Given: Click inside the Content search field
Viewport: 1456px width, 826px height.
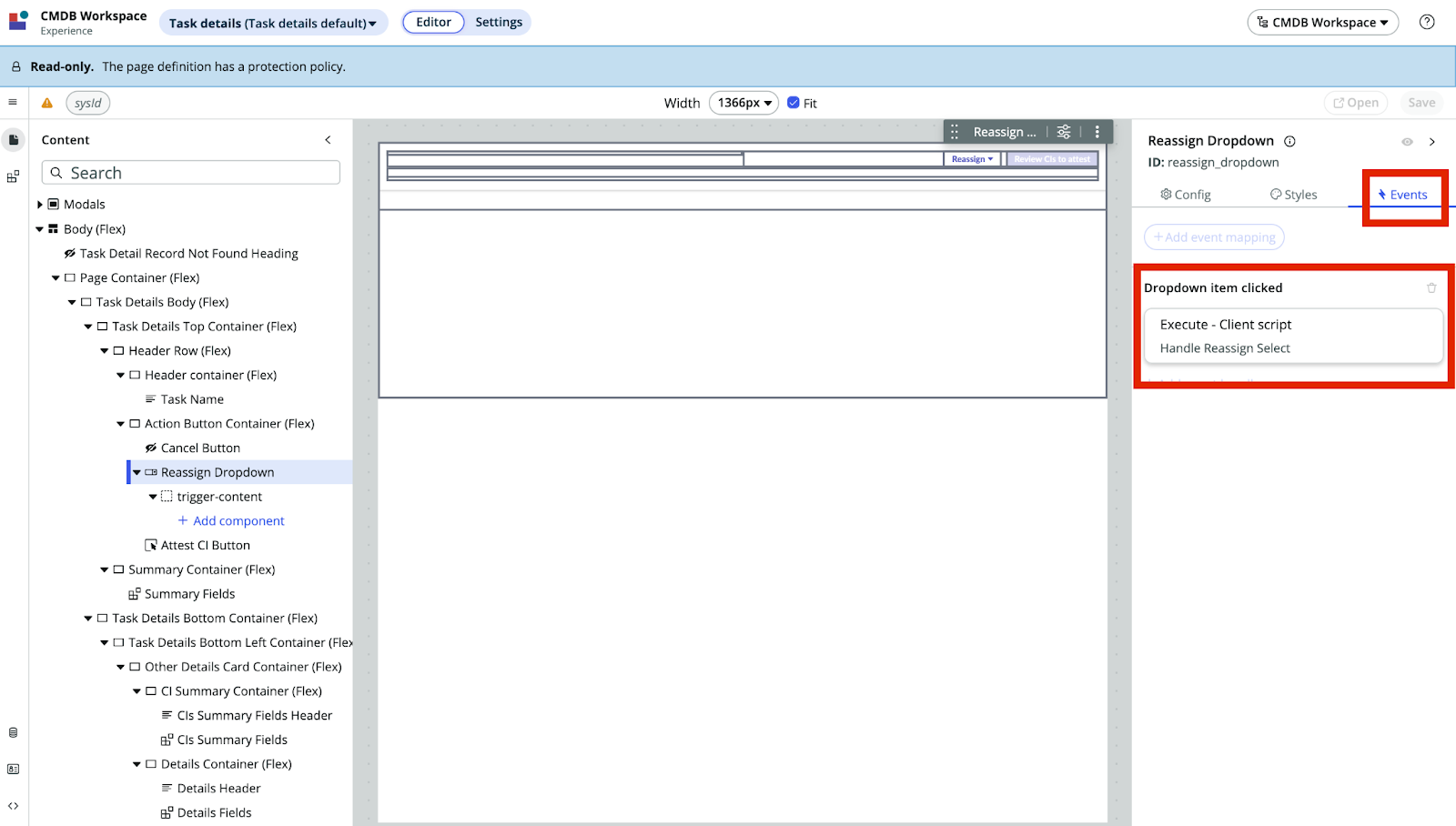Looking at the screenshot, I should pos(190,172).
